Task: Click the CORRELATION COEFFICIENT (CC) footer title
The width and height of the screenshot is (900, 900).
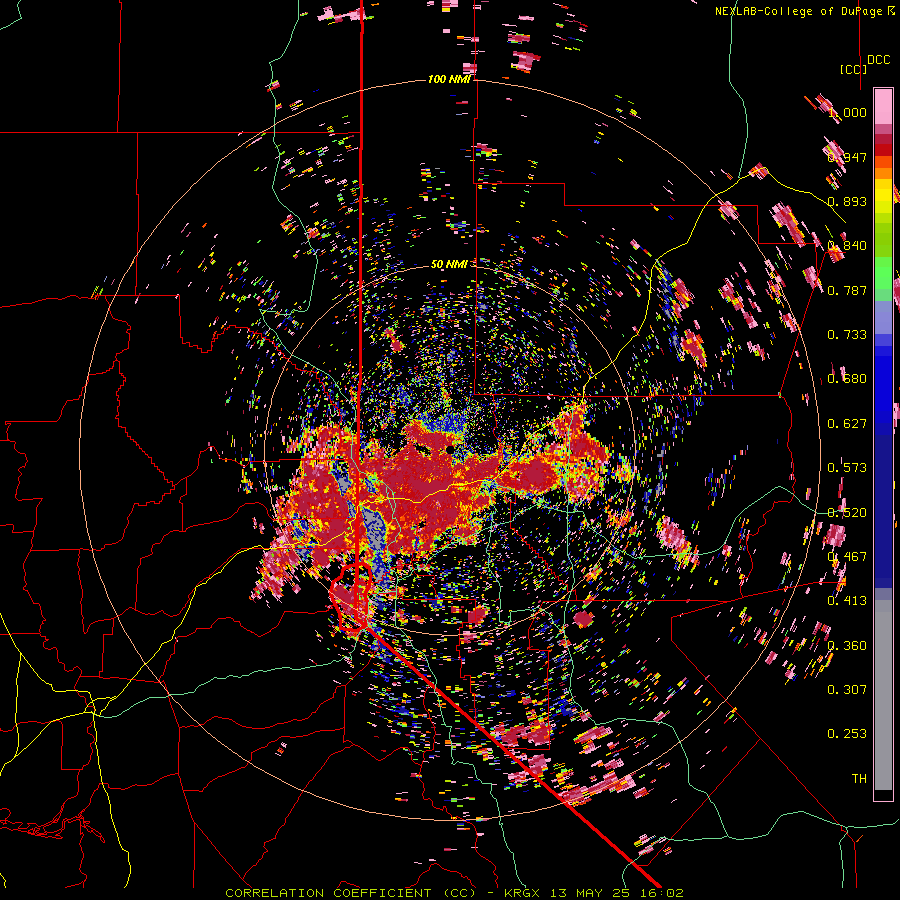Action: click(x=351, y=893)
